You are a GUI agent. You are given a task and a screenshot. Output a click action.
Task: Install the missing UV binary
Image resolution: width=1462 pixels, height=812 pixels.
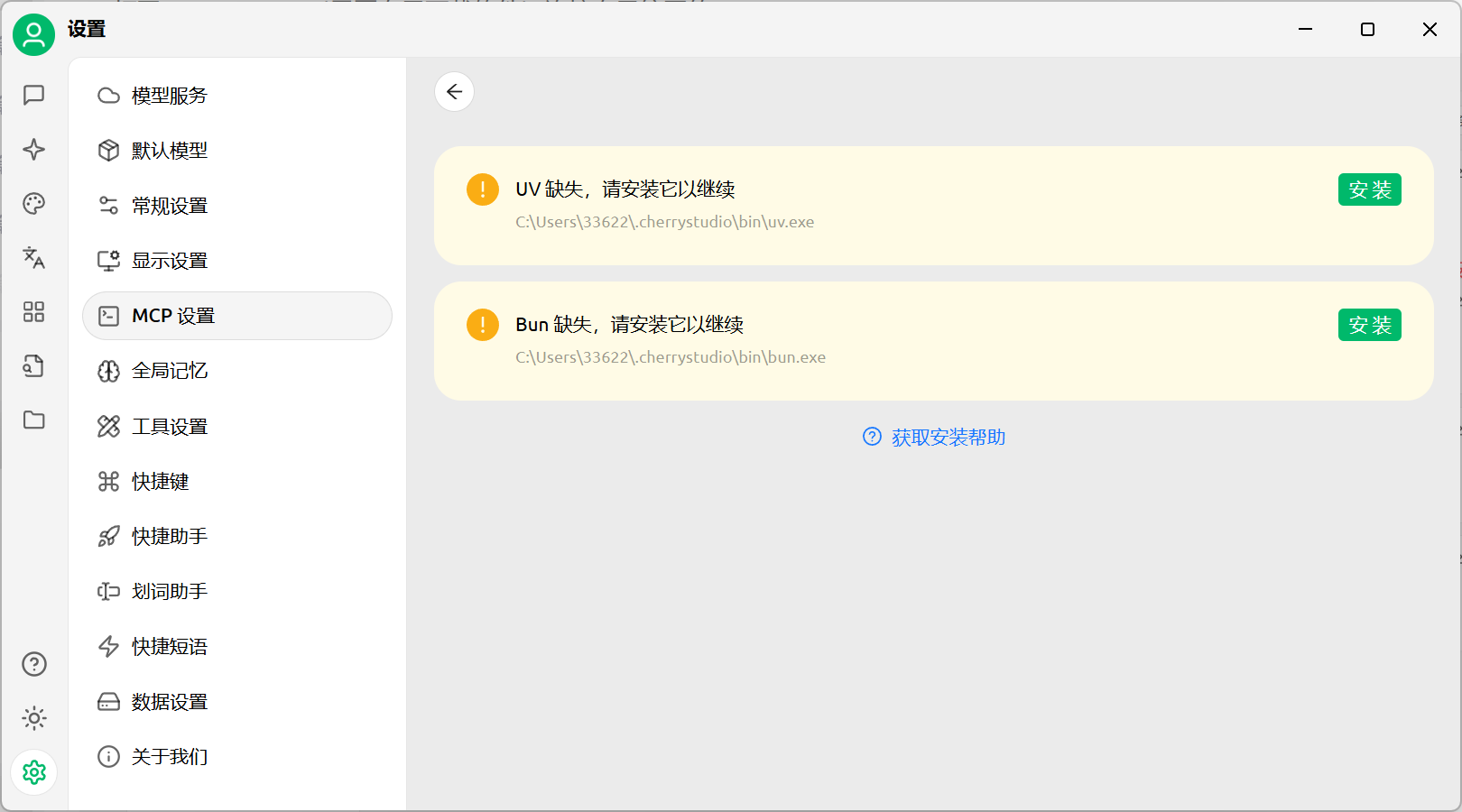tap(1369, 189)
